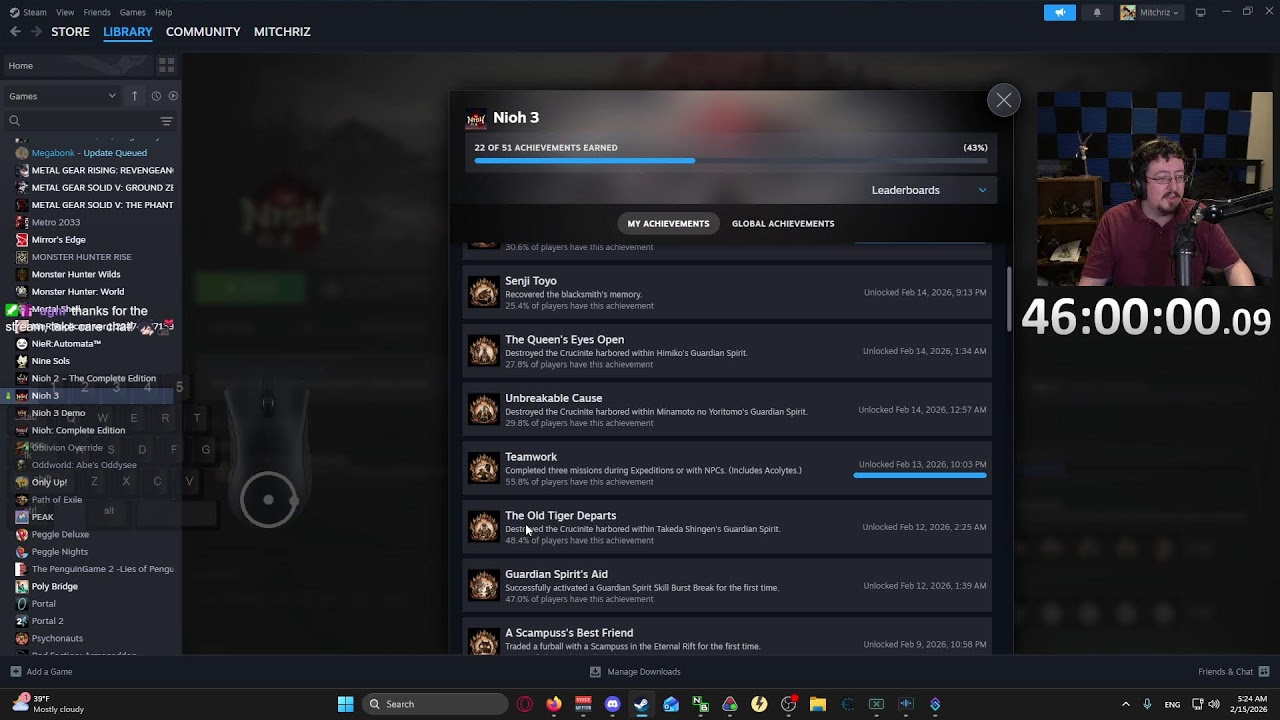The height and width of the screenshot is (720, 1280).
Task: Open the Mitchriz account dropdown
Action: click(x=1150, y=12)
